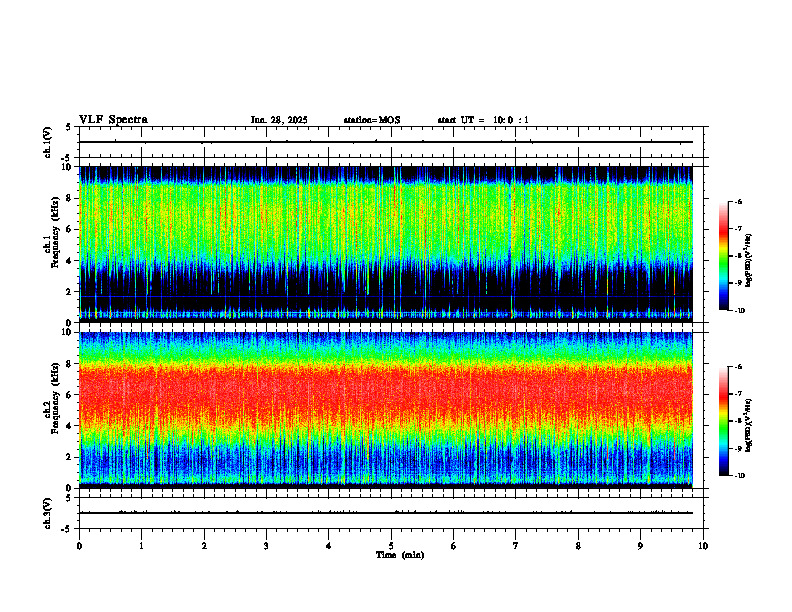Click the "-6" label on ch.2 color scale
The width and height of the screenshot is (792, 612).
738,367
